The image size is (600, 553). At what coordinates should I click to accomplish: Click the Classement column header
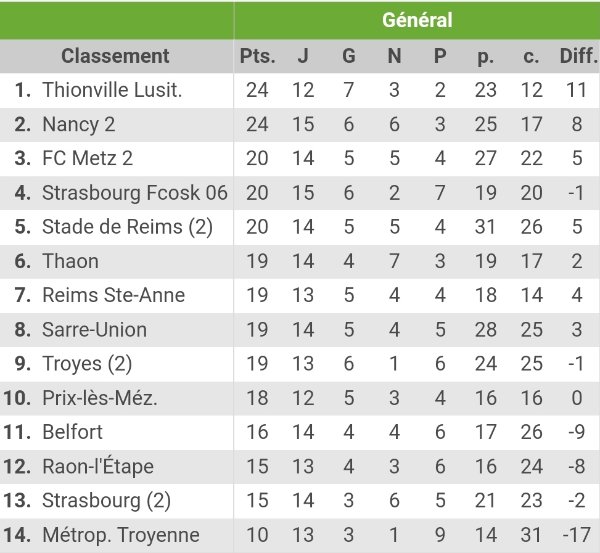tap(115, 56)
